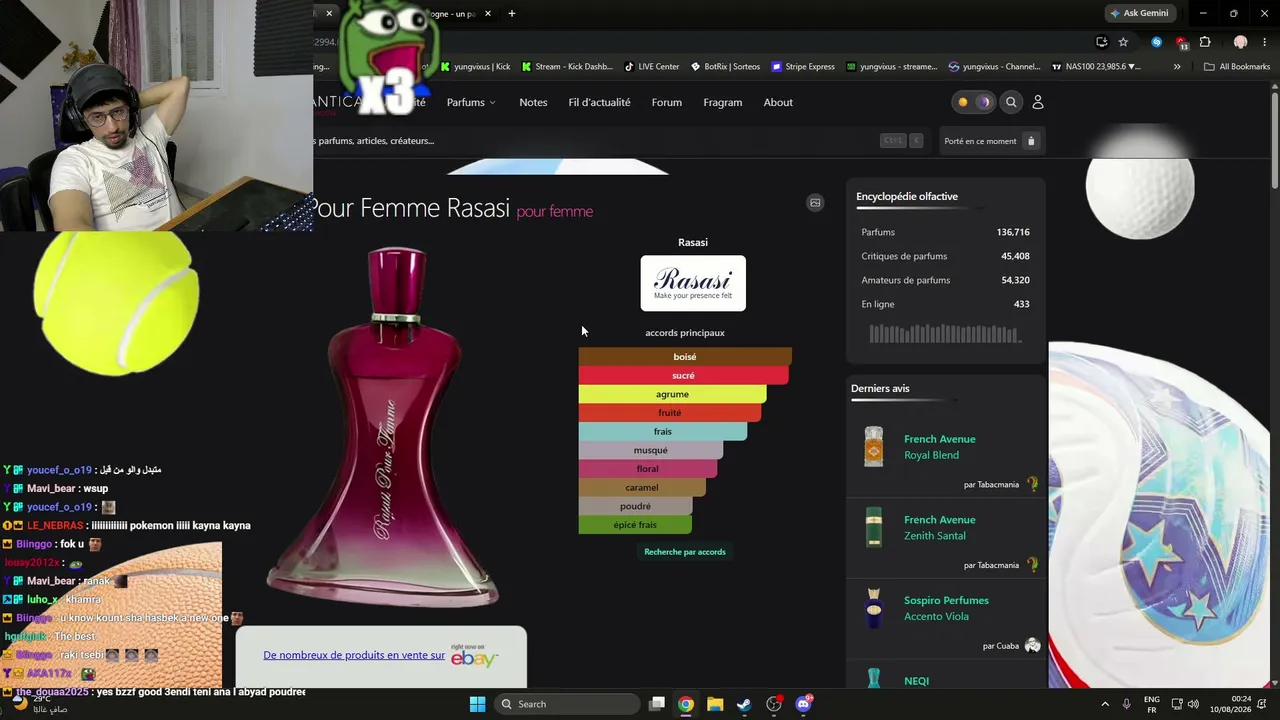Image resolution: width=1280 pixels, height=720 pixels.
Task: Click the Ask Gemini button
Action: click(1139, 14)
